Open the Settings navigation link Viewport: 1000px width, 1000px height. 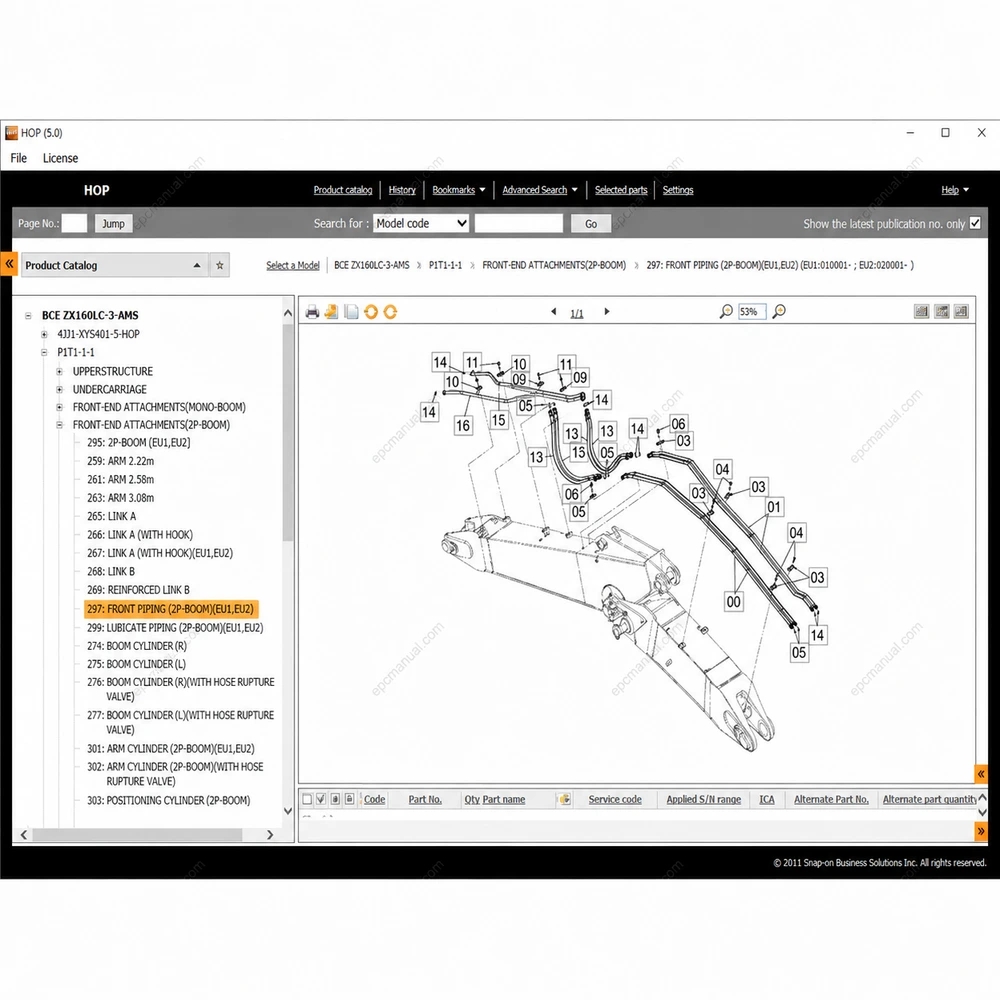click(x=677, y=190)
